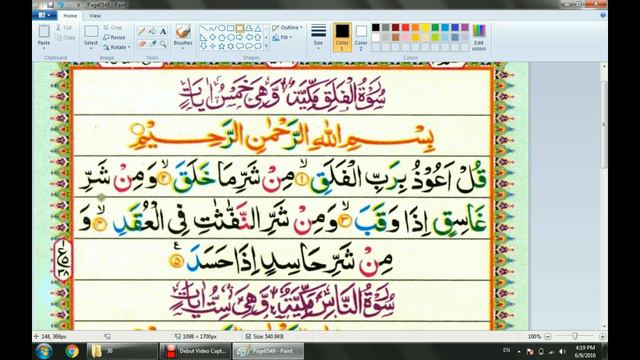Click the taskbar clock
The image size is (640, 360).
[585, 351]
